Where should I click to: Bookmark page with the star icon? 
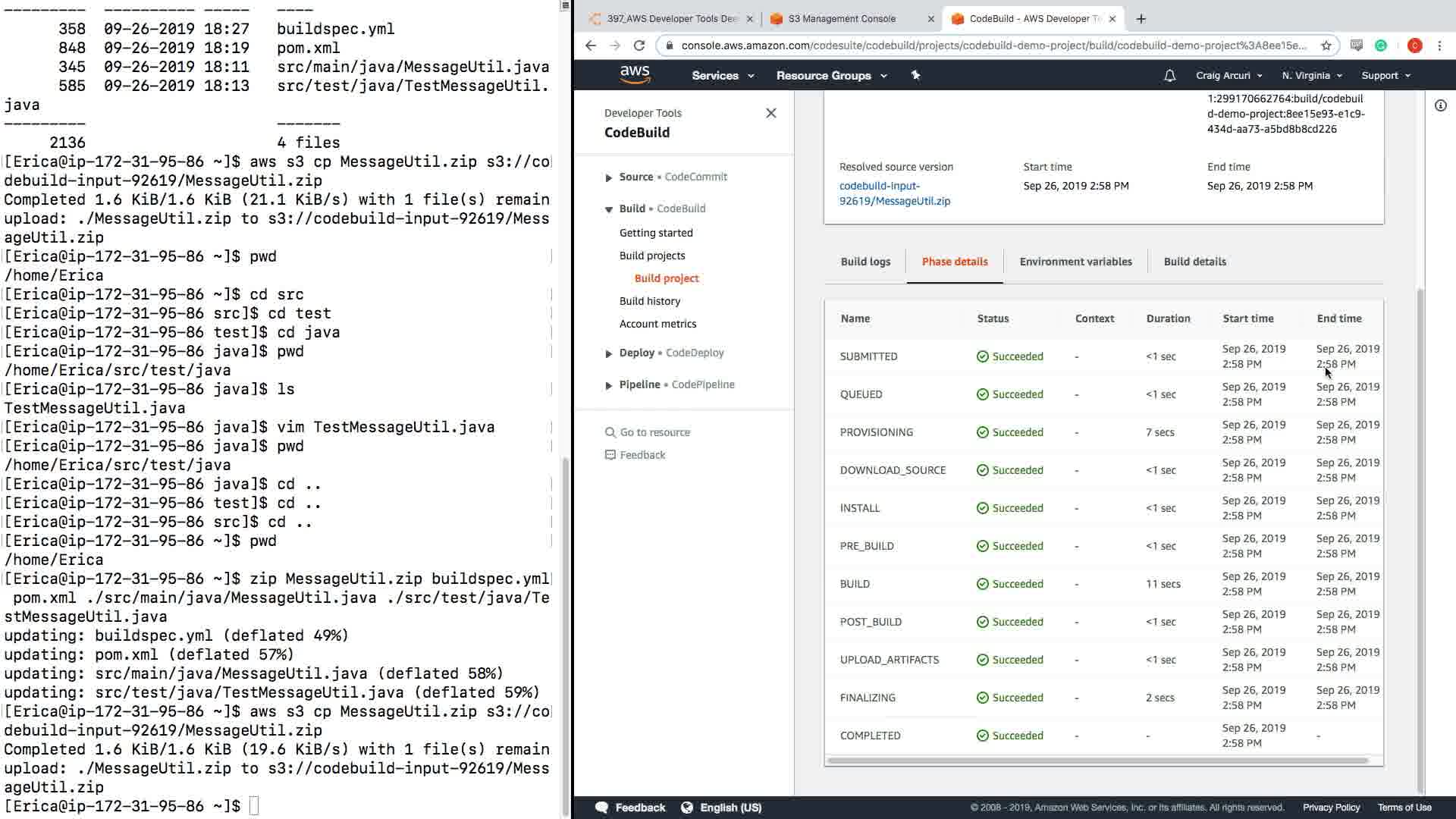(x=1326, y=45)
